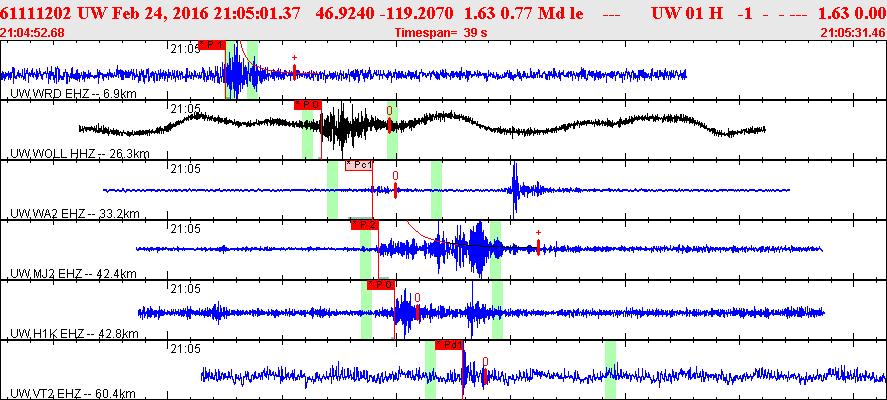This screenshot has height=400, width=887.
Task: Click the UW.WA2 EHZ -- 33.2km station label
Action: tap(75, 213)
